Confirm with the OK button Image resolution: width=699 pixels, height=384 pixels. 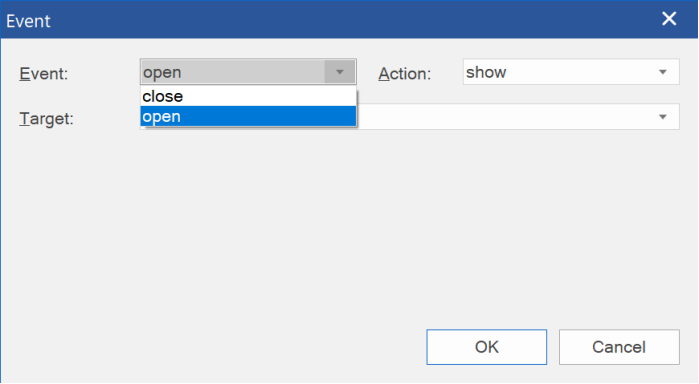point(486,347)
